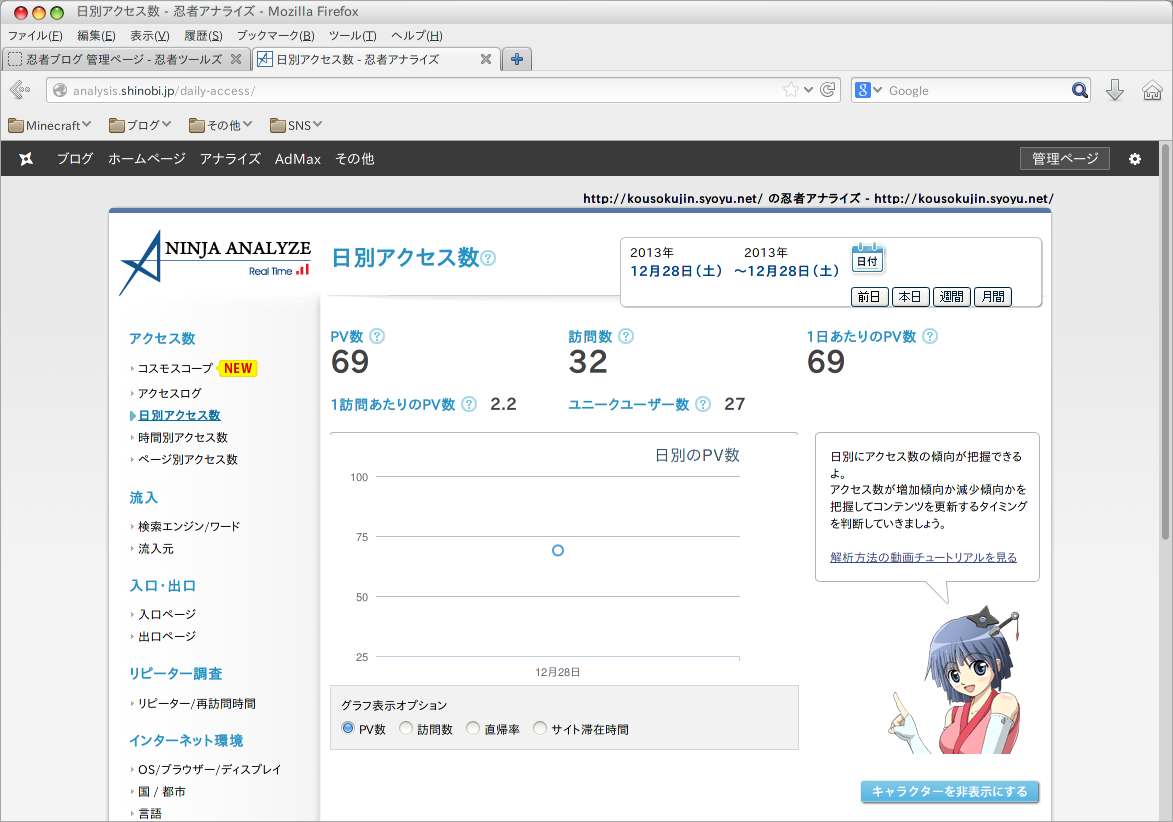Click help icon next to 1訪問あたりのPV数

469,404
